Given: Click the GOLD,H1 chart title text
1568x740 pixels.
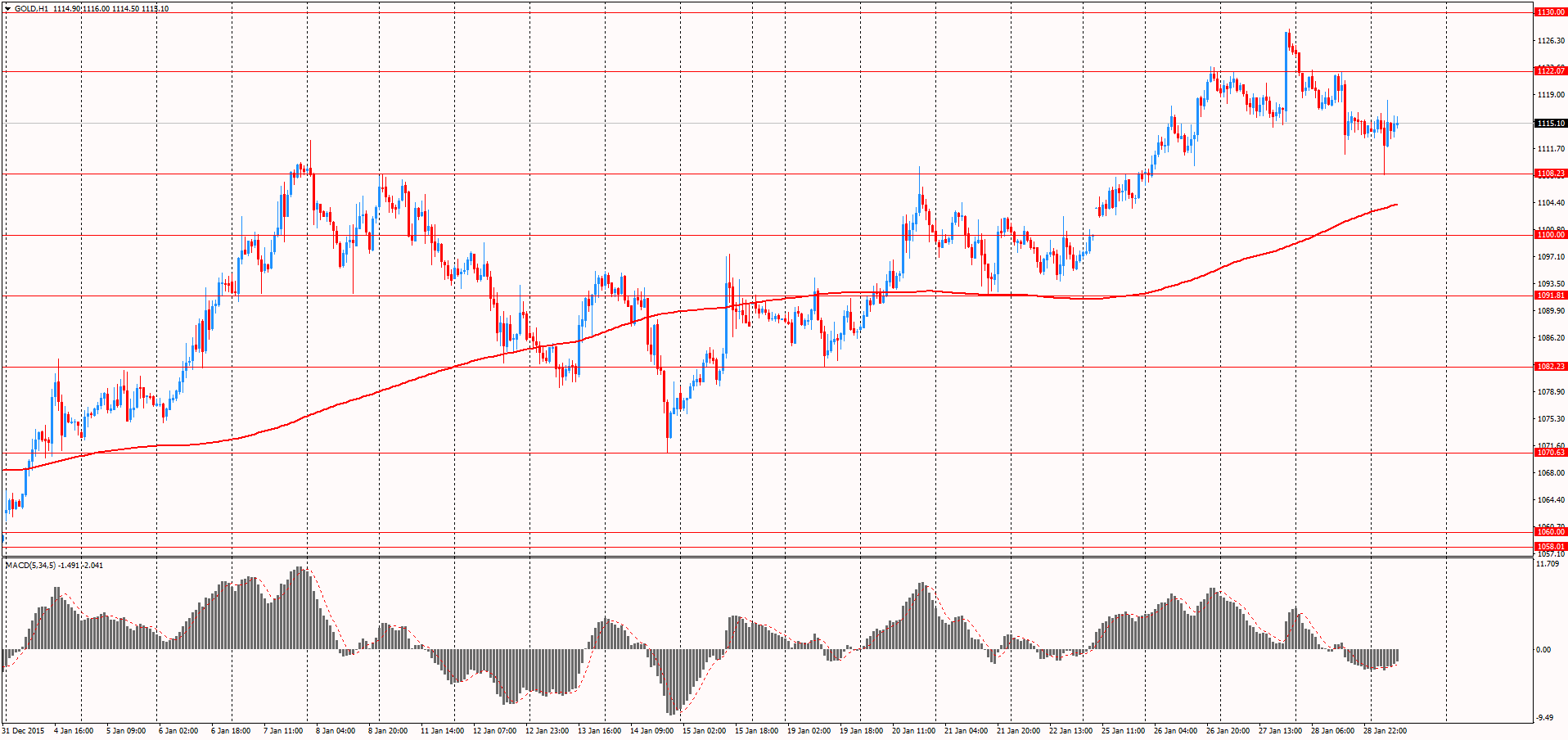Looking at the screenshot, I should 31,9.
